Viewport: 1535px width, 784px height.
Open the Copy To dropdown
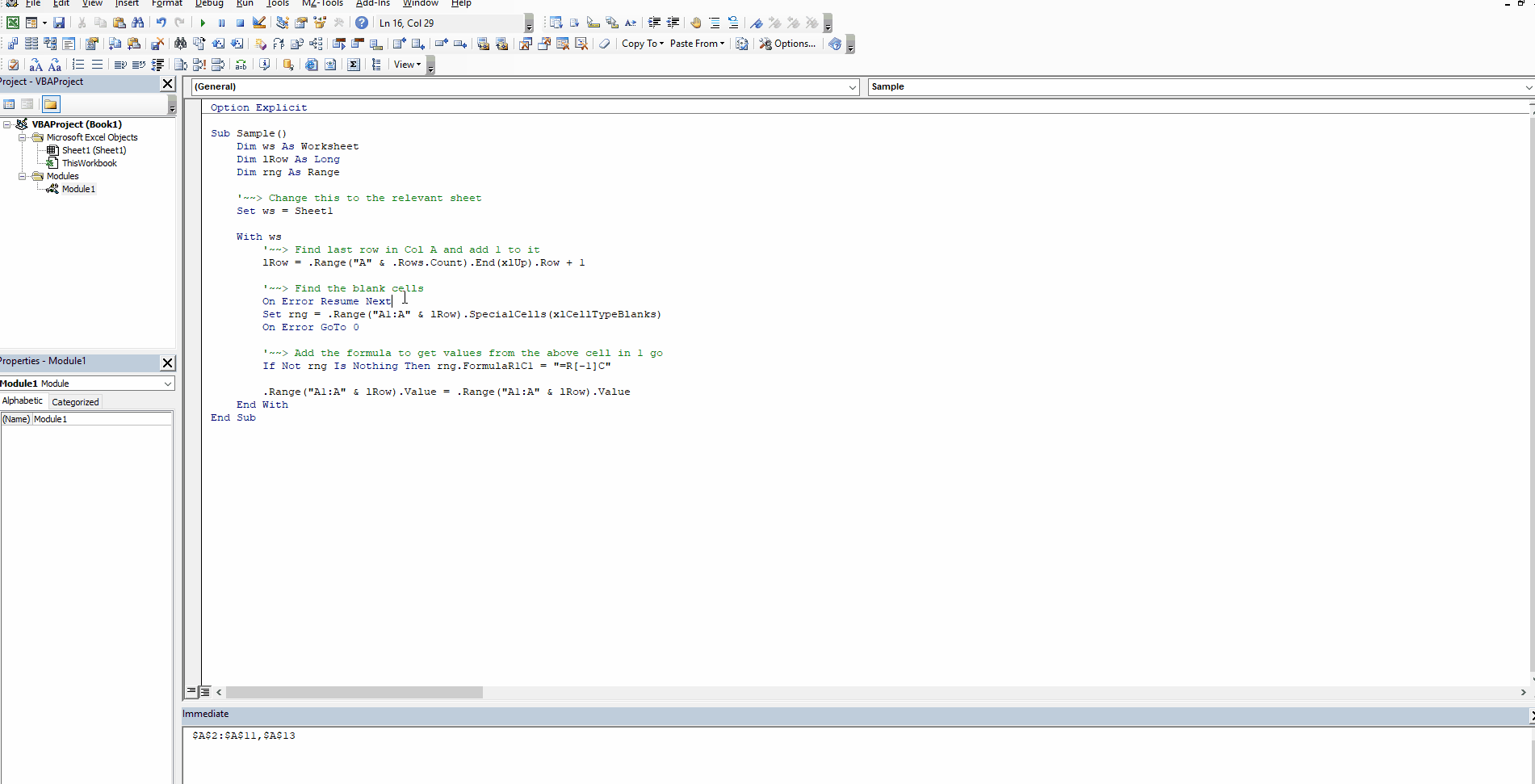pyautogui.click(x=643, y=44)
